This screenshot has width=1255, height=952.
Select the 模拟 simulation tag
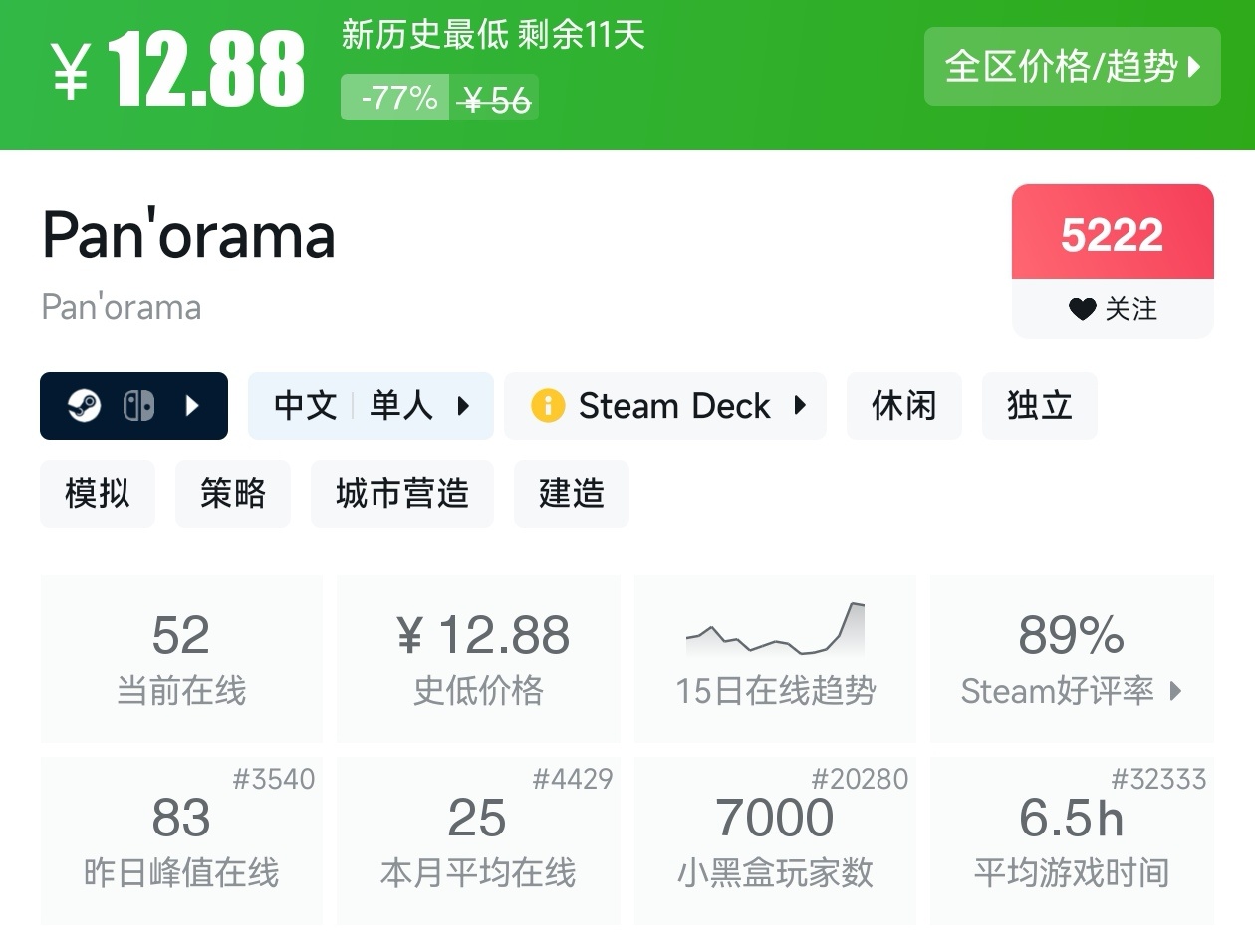pyautogui.click(x=98, y=494)
